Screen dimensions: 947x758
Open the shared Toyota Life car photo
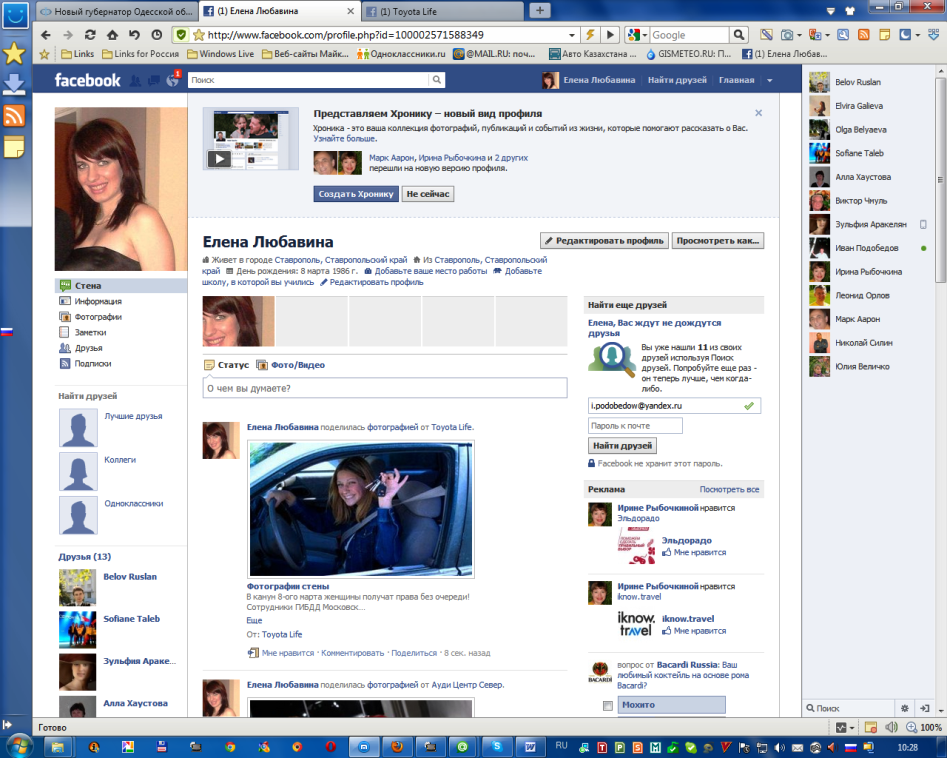pyautogui.click(x=361, y=509)
